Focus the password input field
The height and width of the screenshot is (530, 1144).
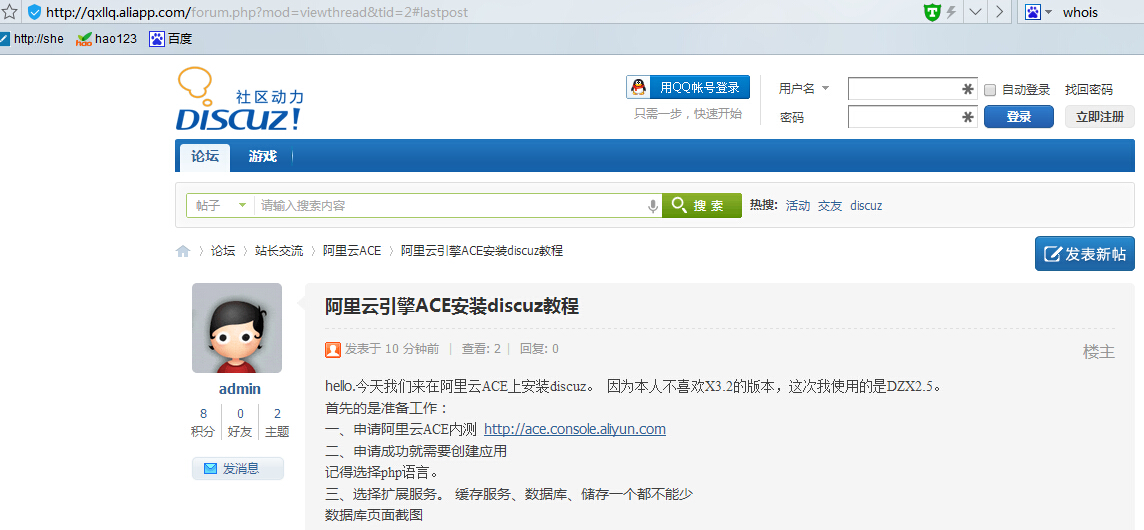[x=913, y=117]
